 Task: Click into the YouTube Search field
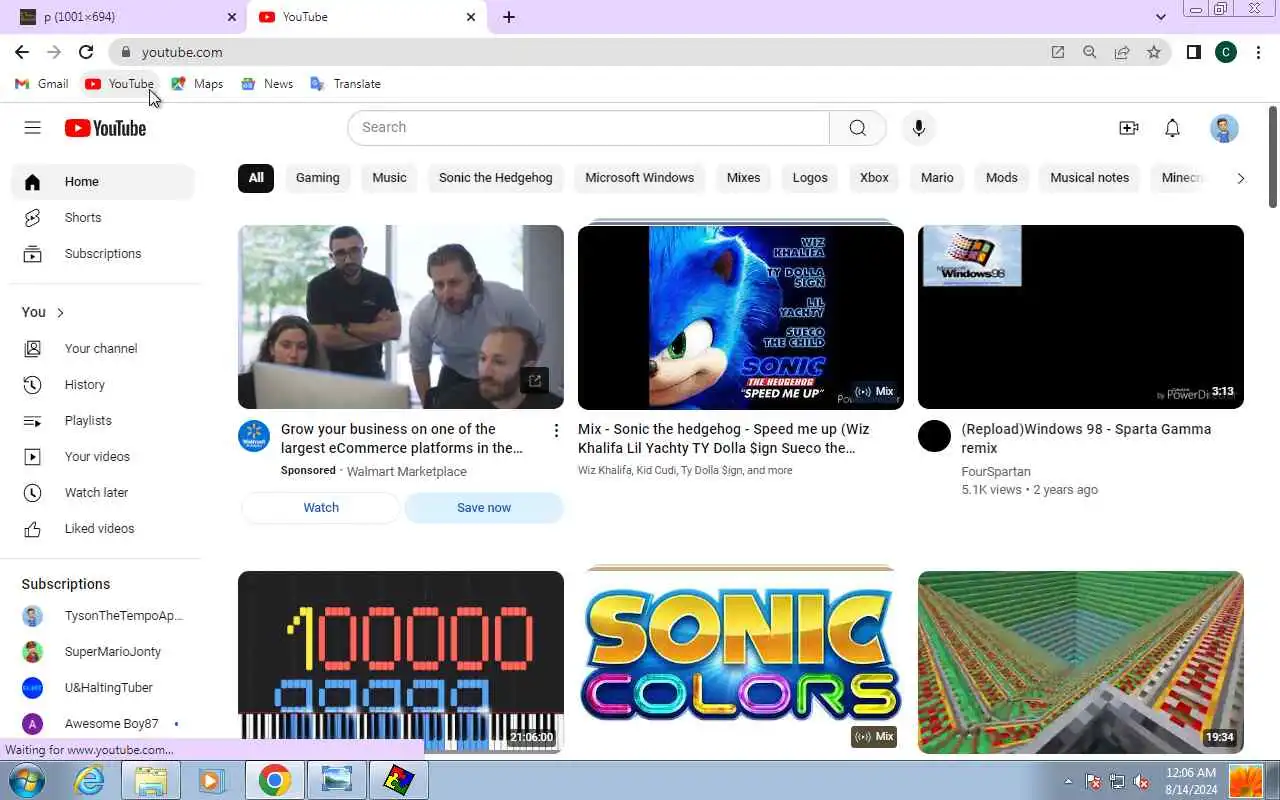(x=589, y=128)
